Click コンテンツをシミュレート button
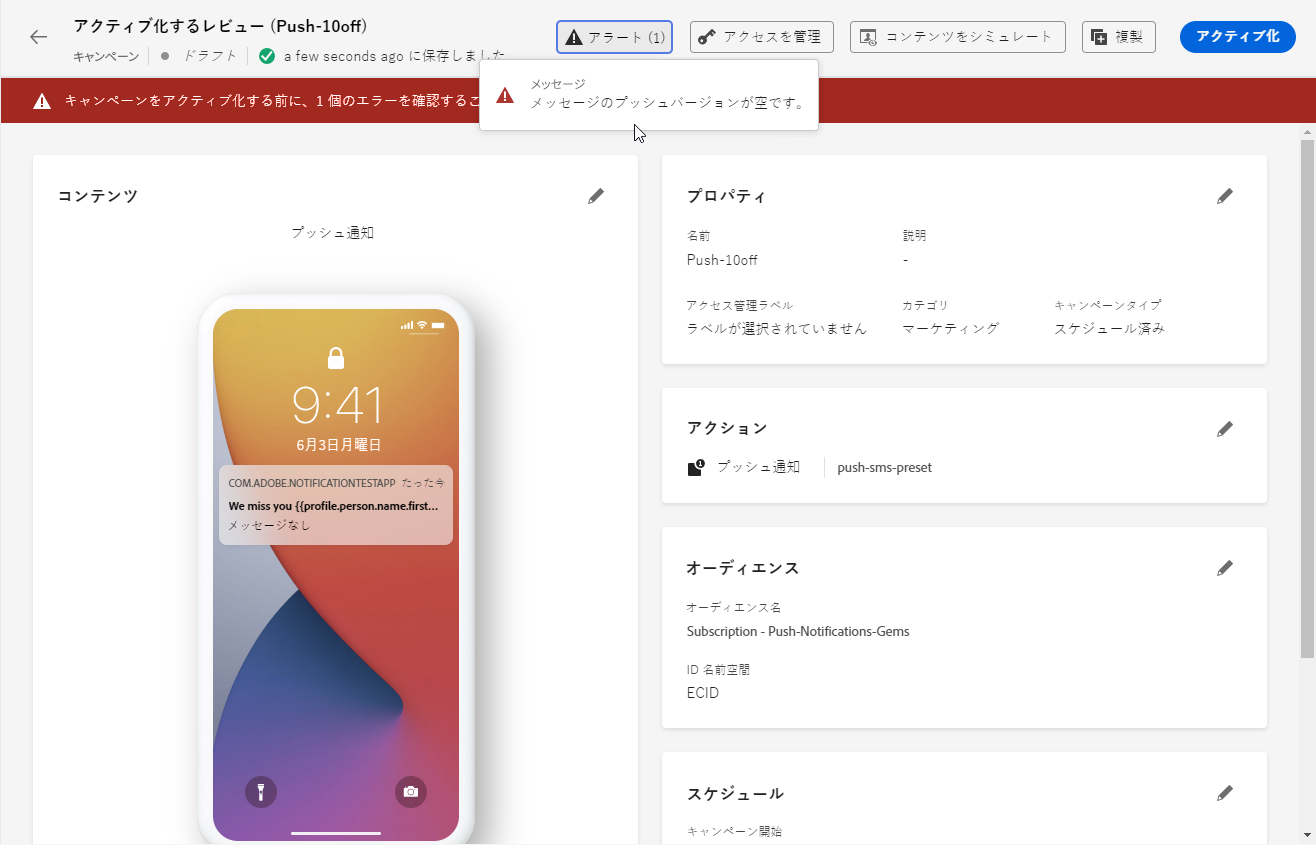Screen dimensions: 1316x845 [x=958, y=37]
